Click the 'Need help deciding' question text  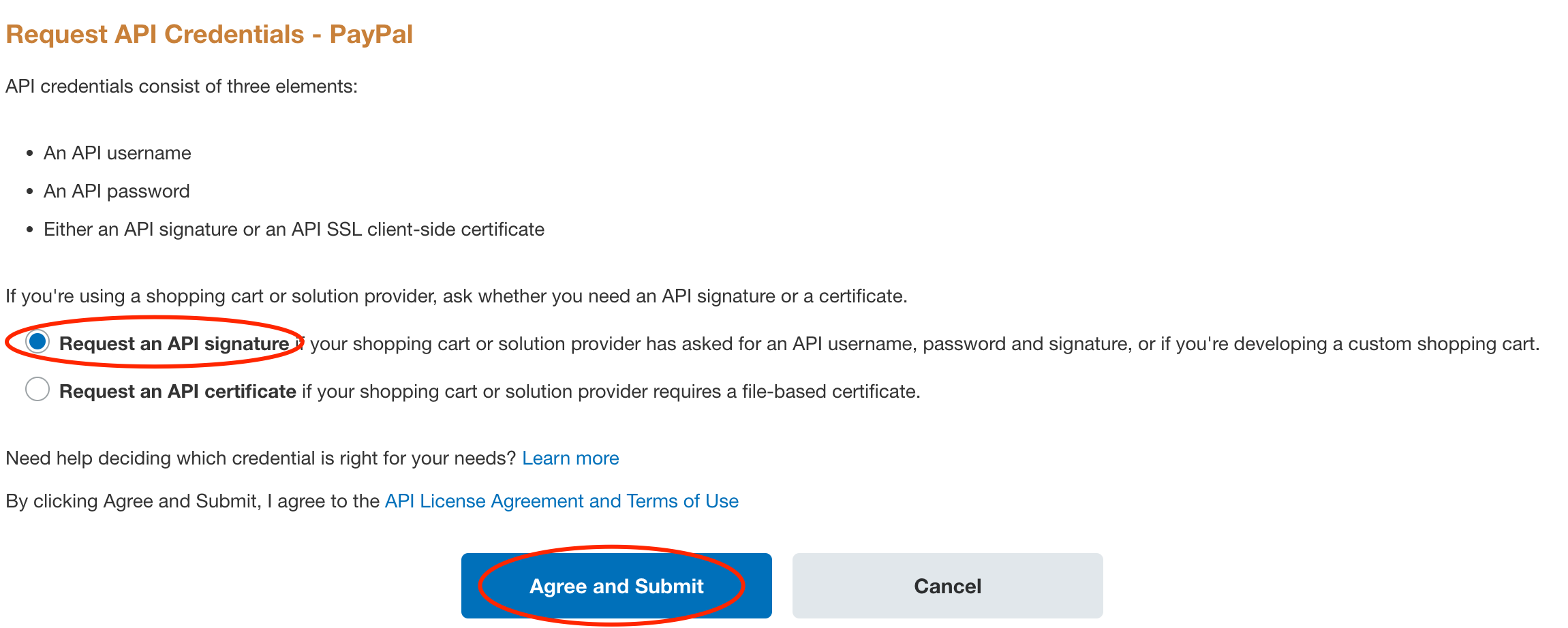(260, 458)
